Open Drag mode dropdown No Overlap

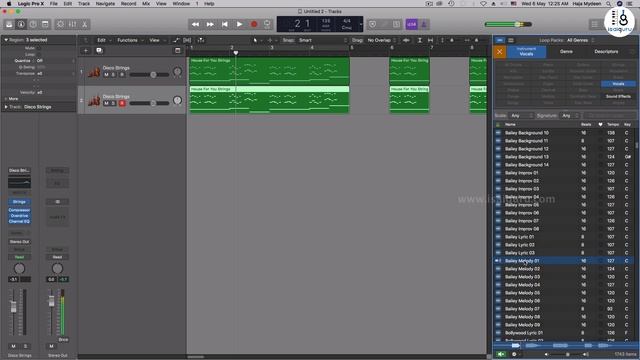(381, 40)
